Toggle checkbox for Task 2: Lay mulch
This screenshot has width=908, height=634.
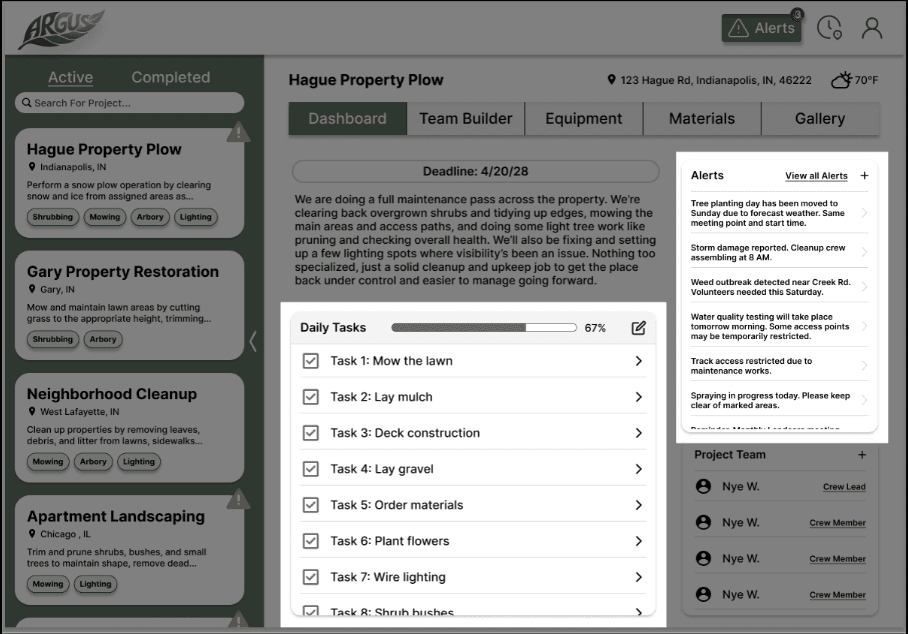tap(311, 397)
